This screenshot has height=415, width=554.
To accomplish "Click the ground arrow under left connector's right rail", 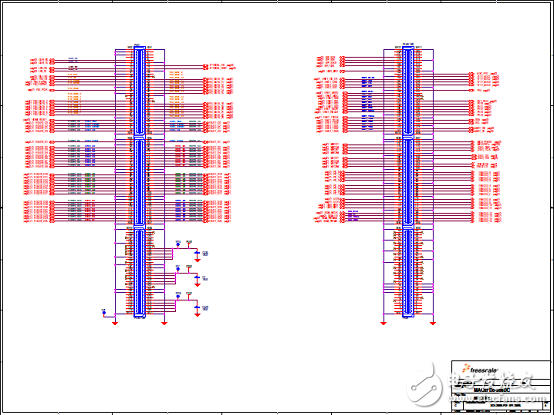I will coord(164,323).
